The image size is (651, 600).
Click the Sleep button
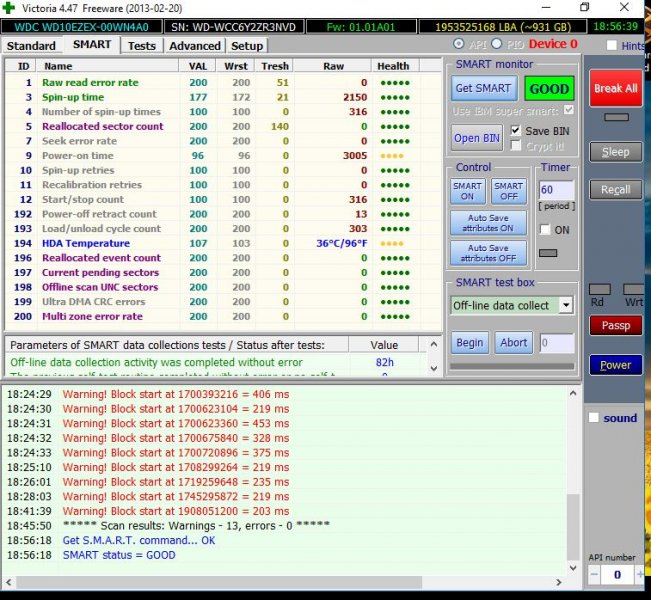tap(615, 152)
